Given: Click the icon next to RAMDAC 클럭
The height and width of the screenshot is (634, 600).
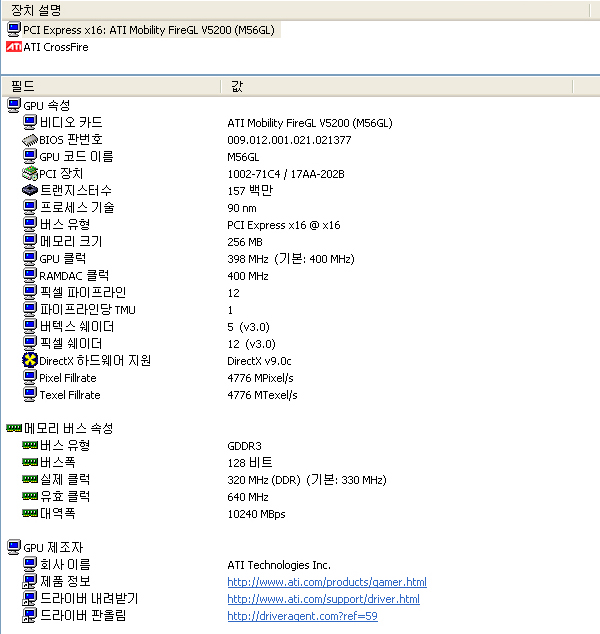Looking at the screenshot, I should (x=30, y=275).
